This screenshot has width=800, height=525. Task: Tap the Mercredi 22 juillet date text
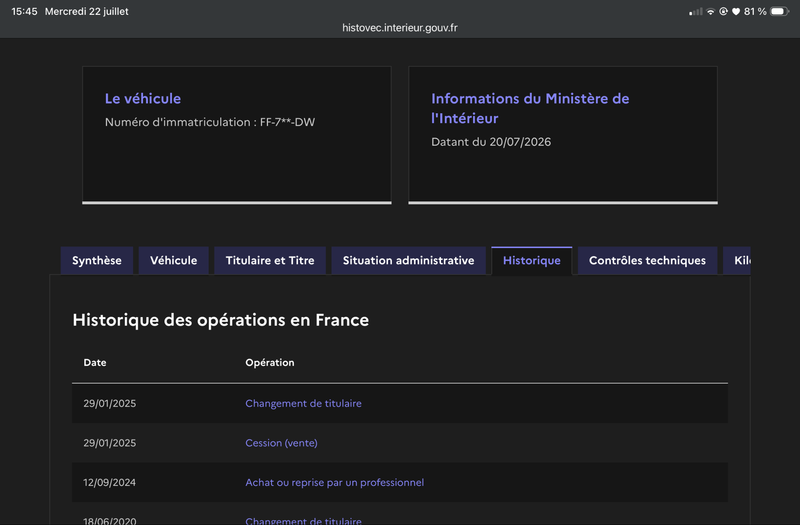tap(87, 11)
